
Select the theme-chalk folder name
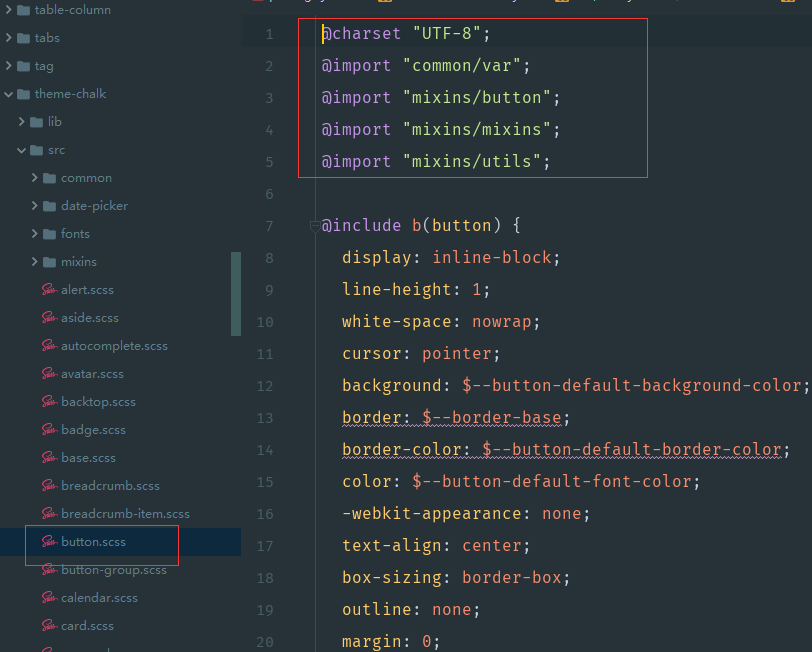click(70, 94)
